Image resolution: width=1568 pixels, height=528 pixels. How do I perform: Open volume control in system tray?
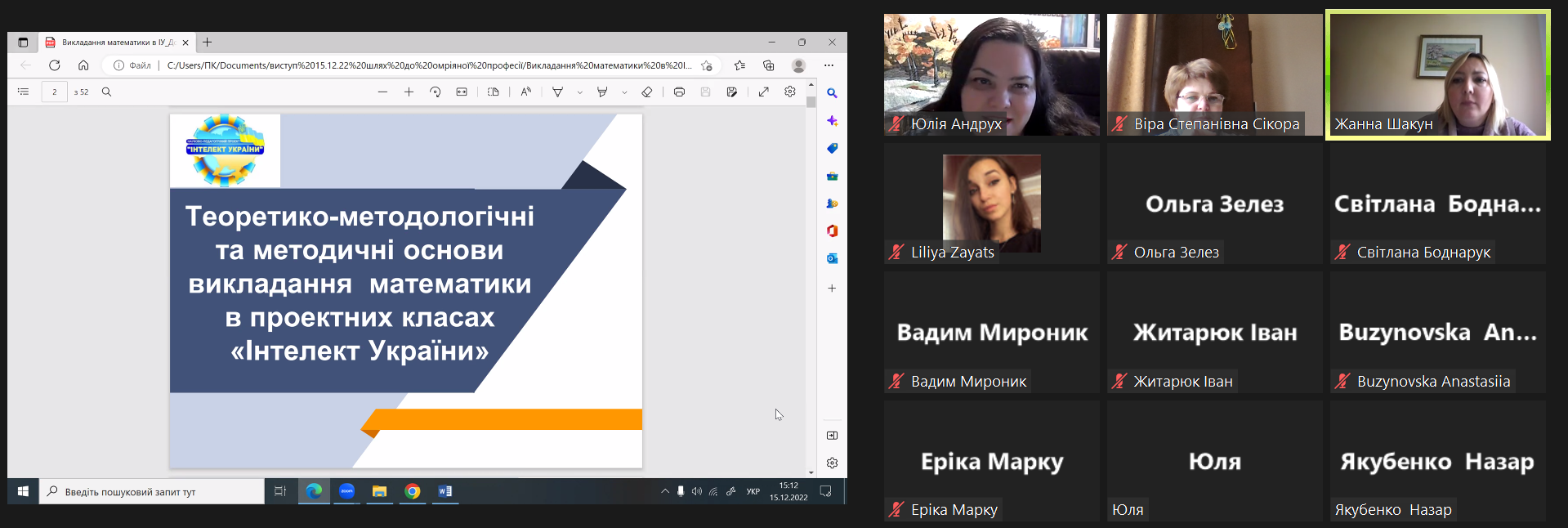[x=697, y=491]
